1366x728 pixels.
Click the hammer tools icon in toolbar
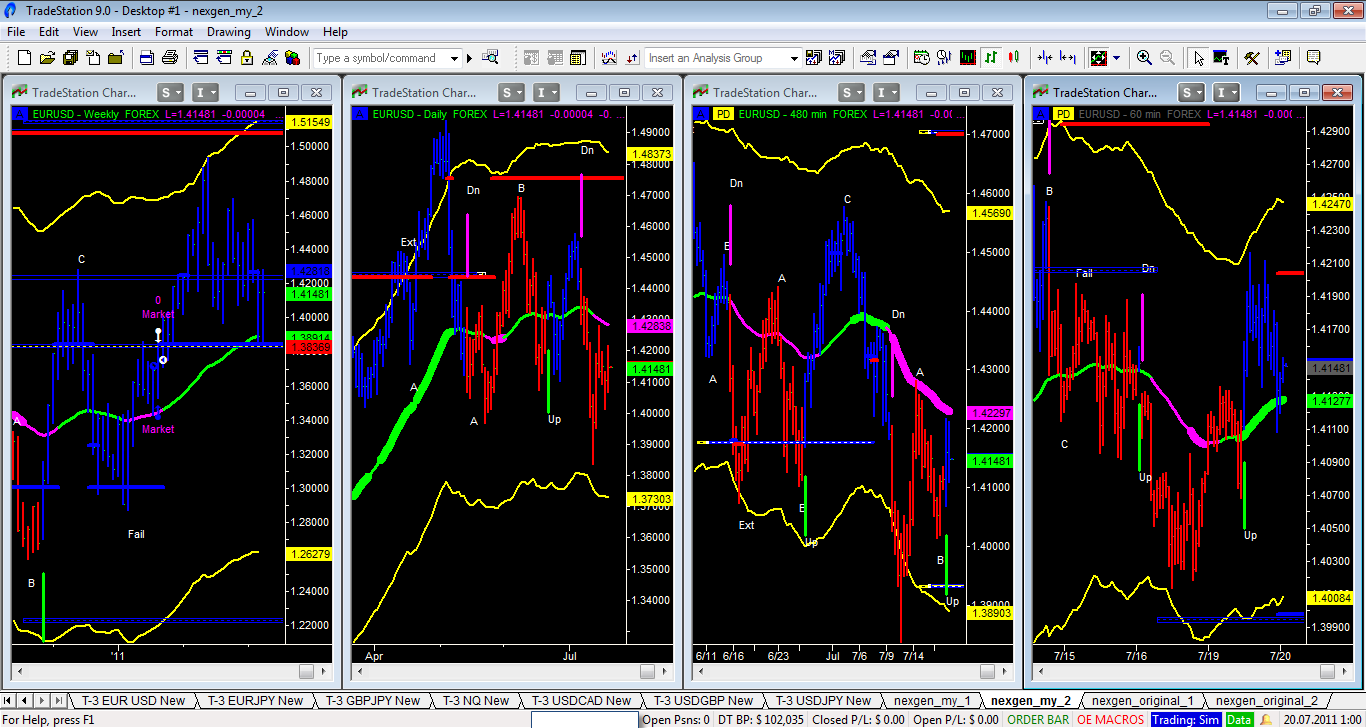click(x=1251, y=58)
